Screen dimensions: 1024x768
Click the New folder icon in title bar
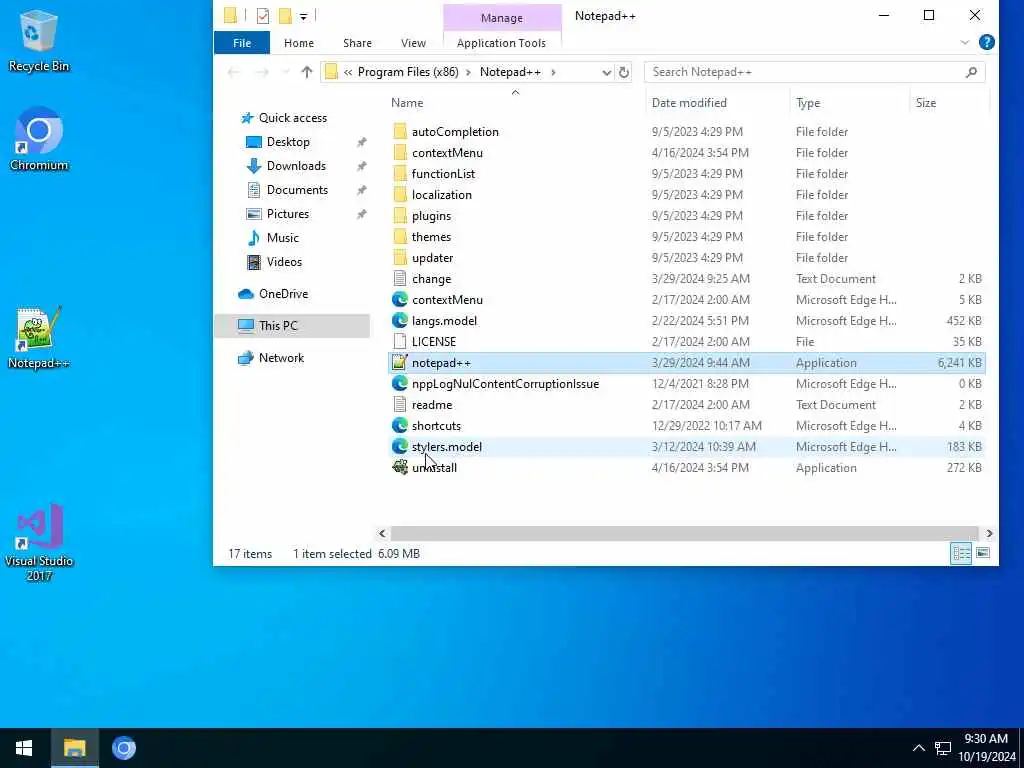tap(285, 16)
